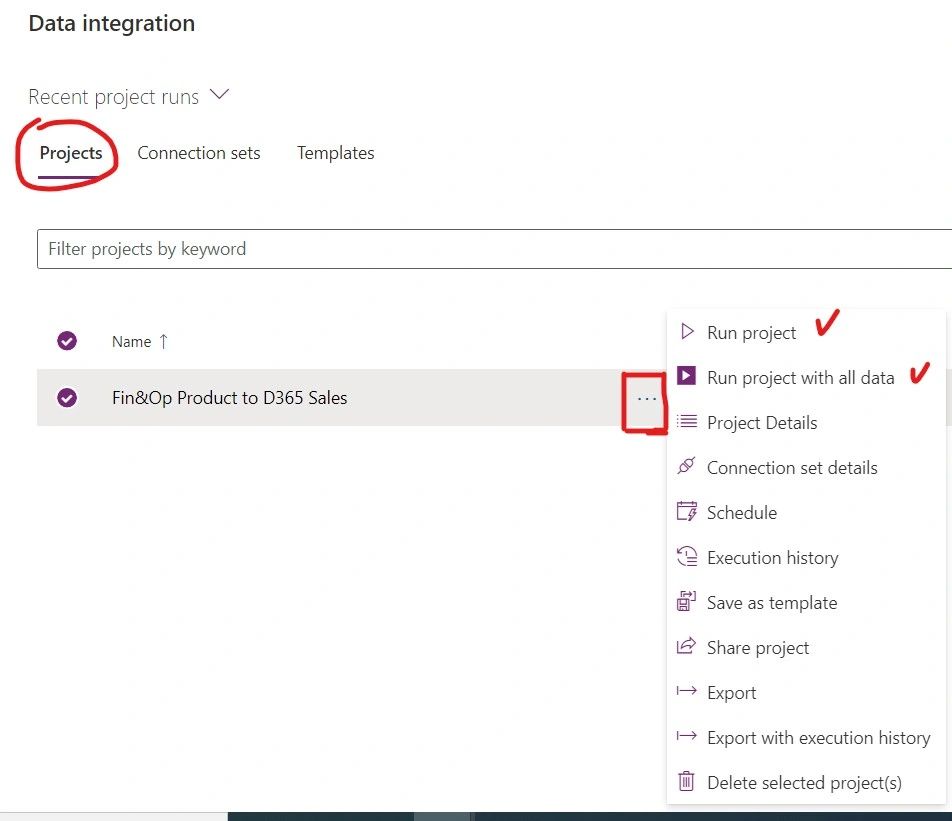Click the Share project icon
Screen dimensions: 952x821
[688, 647]
